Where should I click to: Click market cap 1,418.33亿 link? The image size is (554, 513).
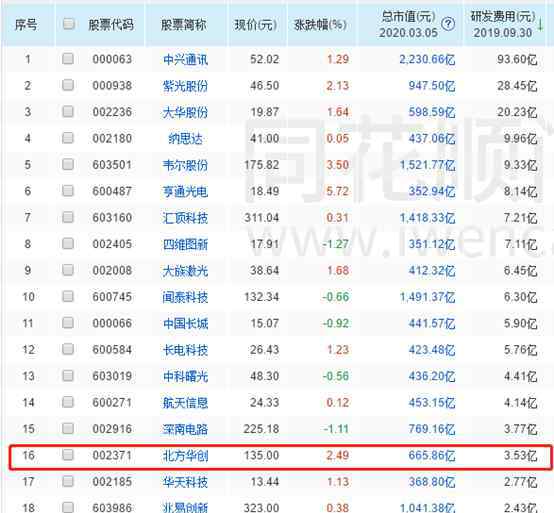pyautogui.click(x=427, y=218)
